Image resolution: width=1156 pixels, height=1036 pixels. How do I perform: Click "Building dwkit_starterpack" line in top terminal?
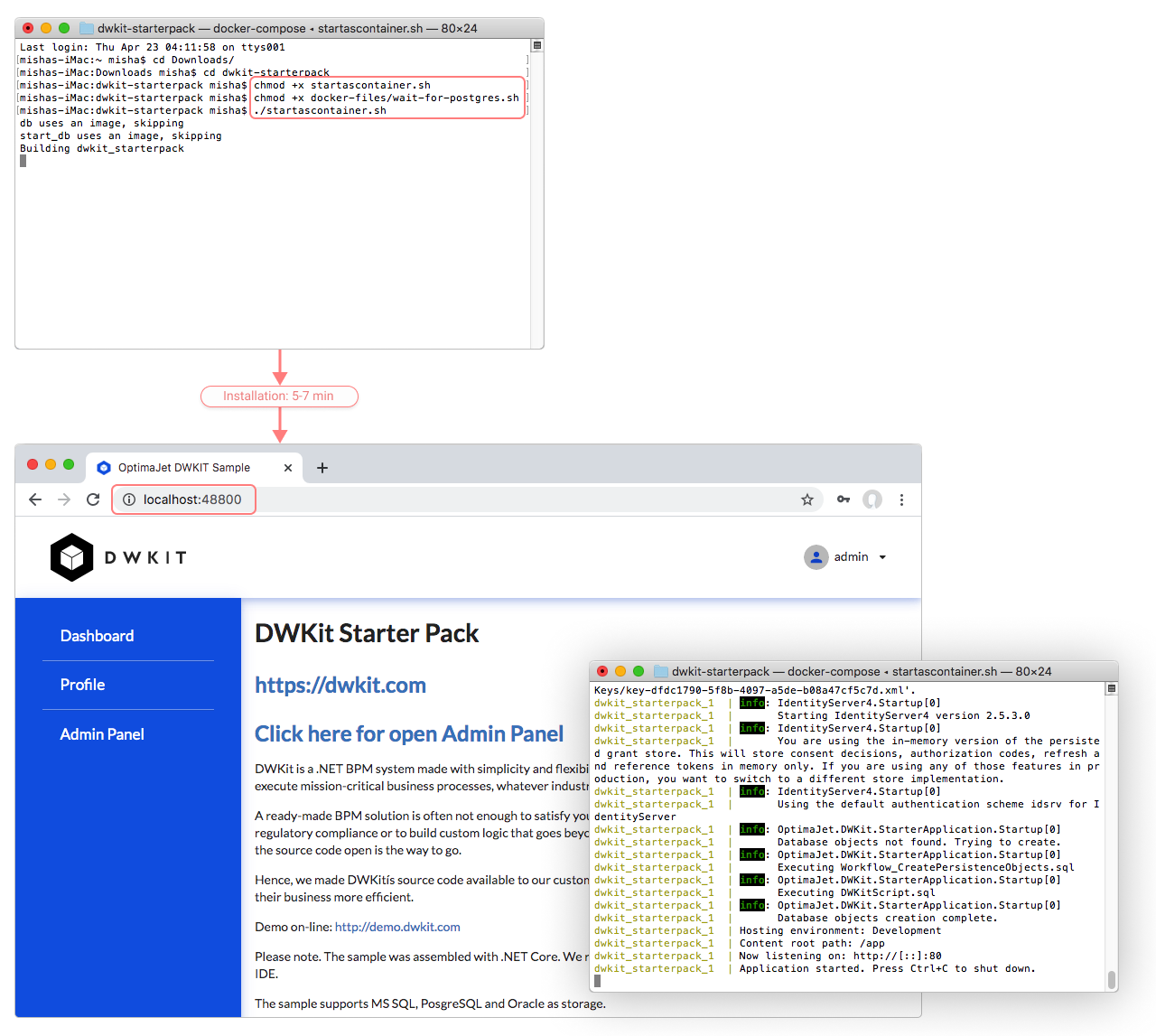[102, 148]
